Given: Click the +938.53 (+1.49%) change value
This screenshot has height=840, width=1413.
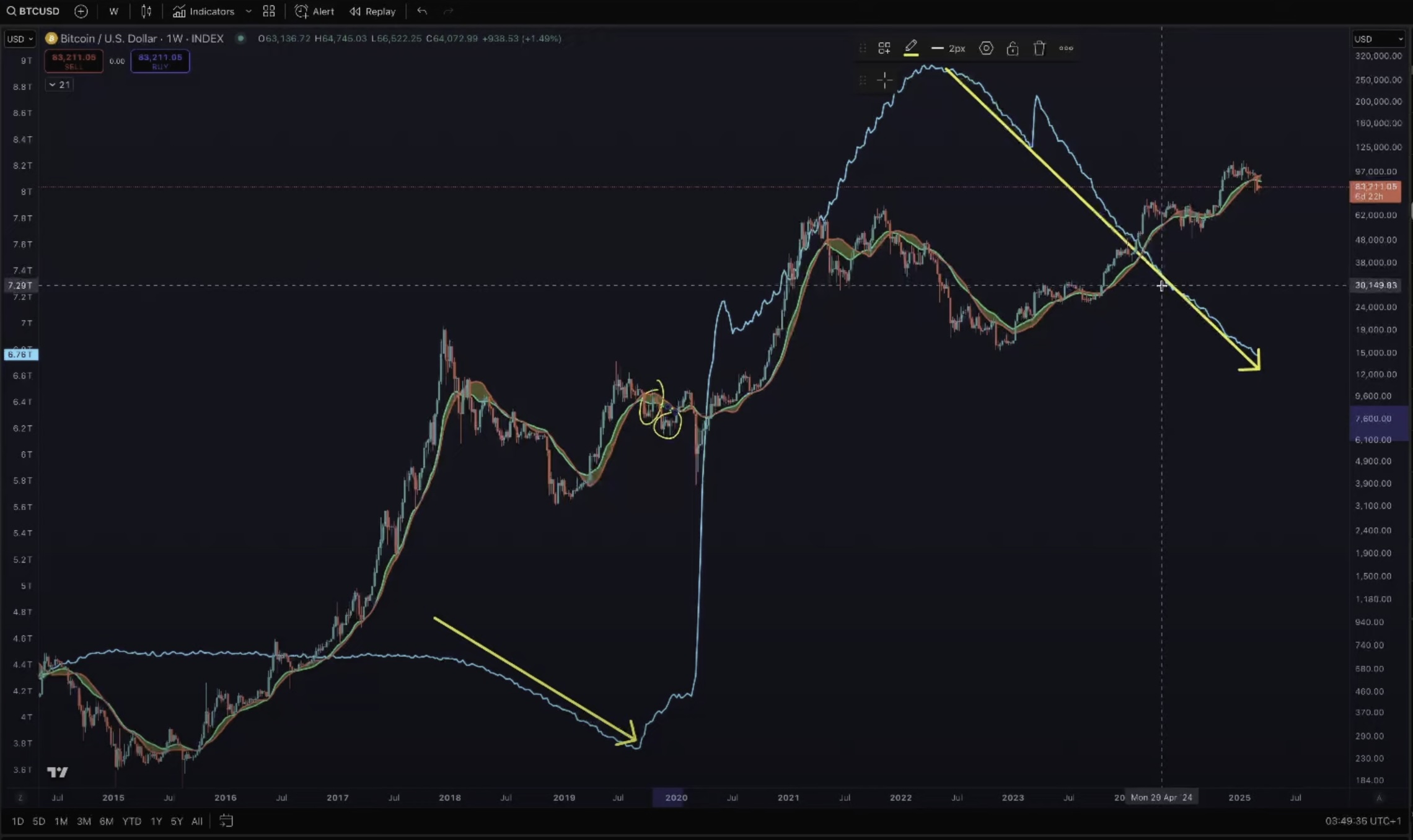Looking at the screenshot, I should (x=522, y=38).
